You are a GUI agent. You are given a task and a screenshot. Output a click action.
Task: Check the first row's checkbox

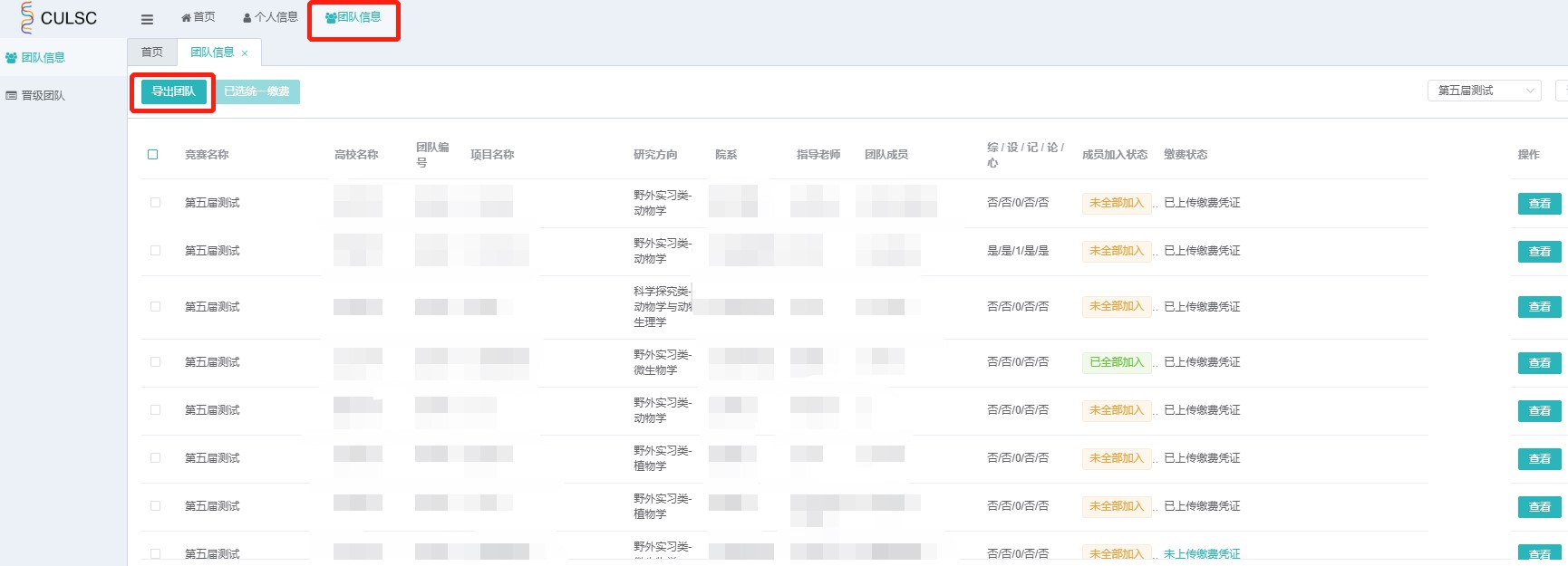(x=155, y=203)
